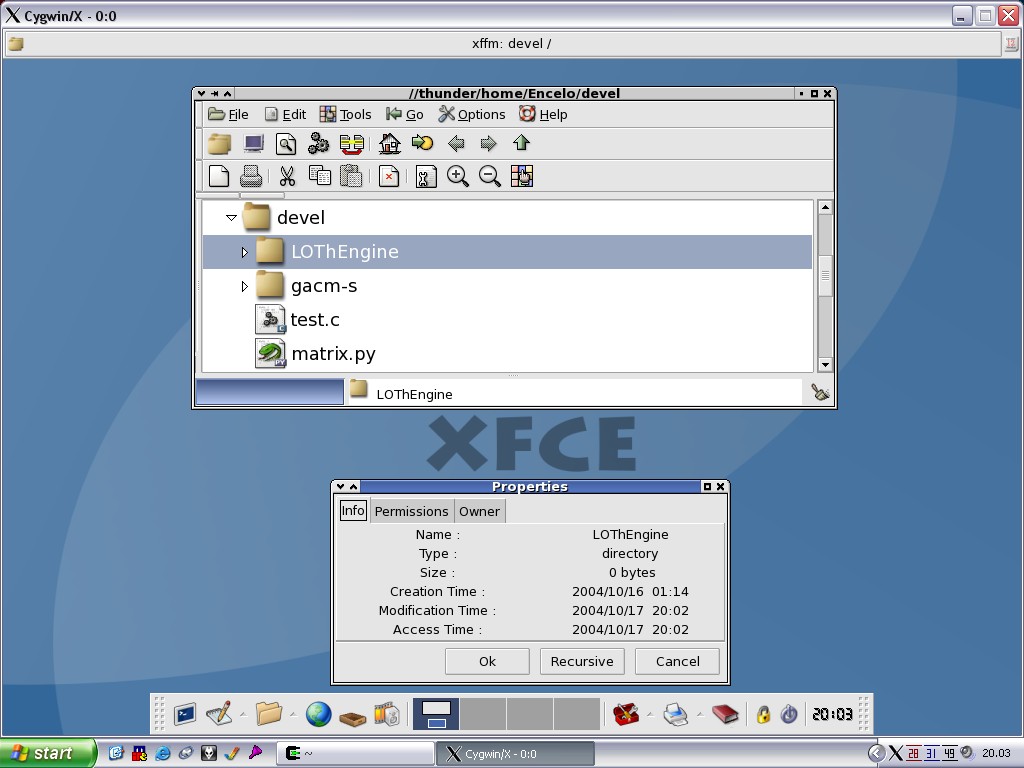The height and width of the screenshot is (768, 1024).
Task: Switch to Cygwin/X taskbar button
Action: (x=515, y=754)
